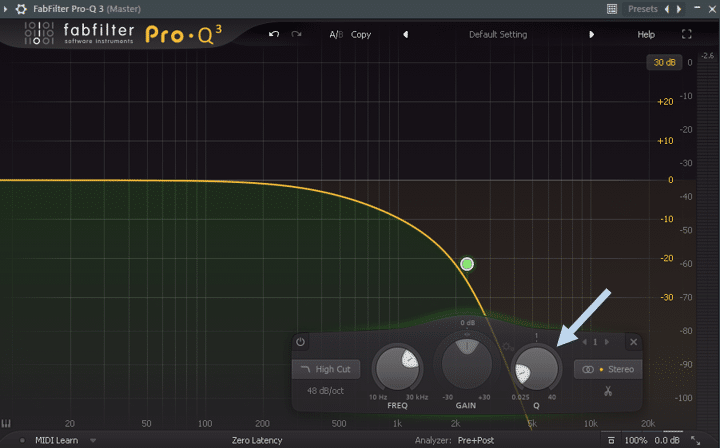Load next preset with right arrow
Screen dimensions: 720x448
click(591, 34)
